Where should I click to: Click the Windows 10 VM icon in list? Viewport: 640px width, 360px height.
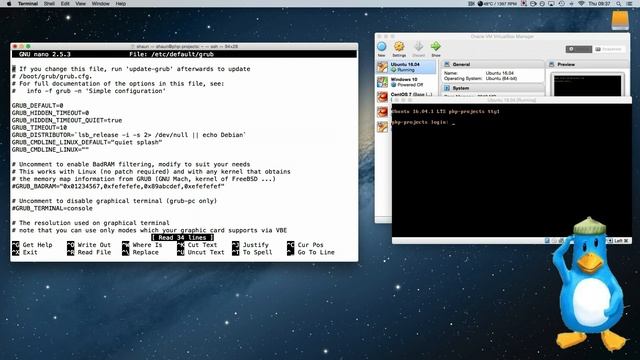click(382, 82)
